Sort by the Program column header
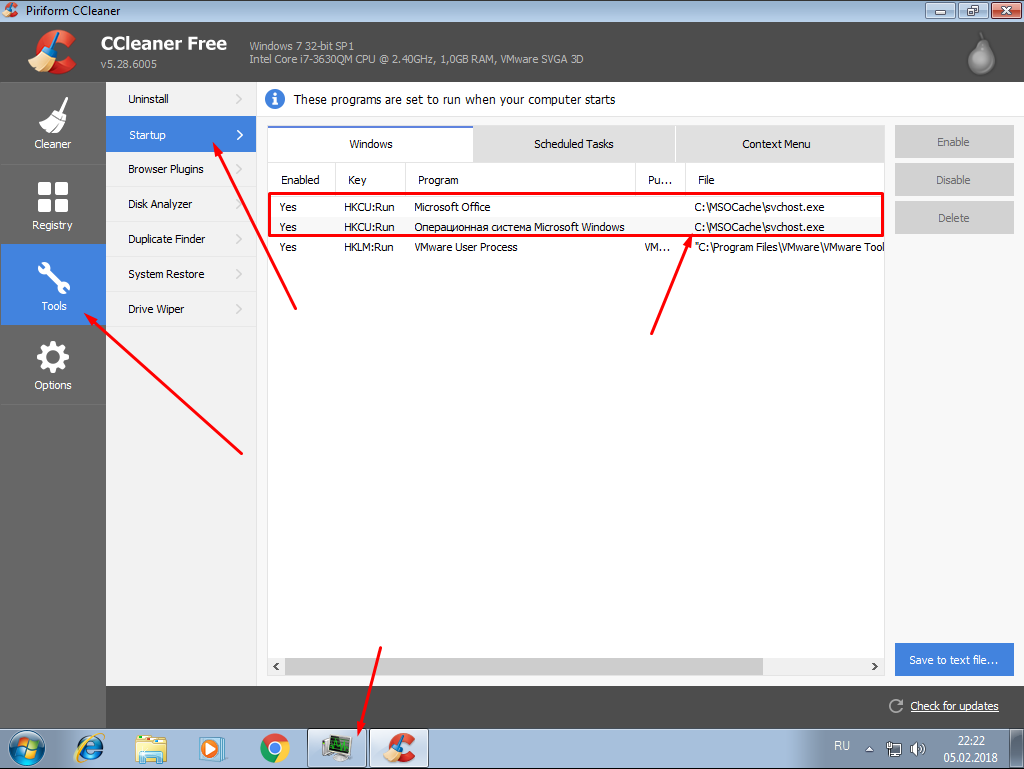This screenshot has width=1024, height=769. 520,180
